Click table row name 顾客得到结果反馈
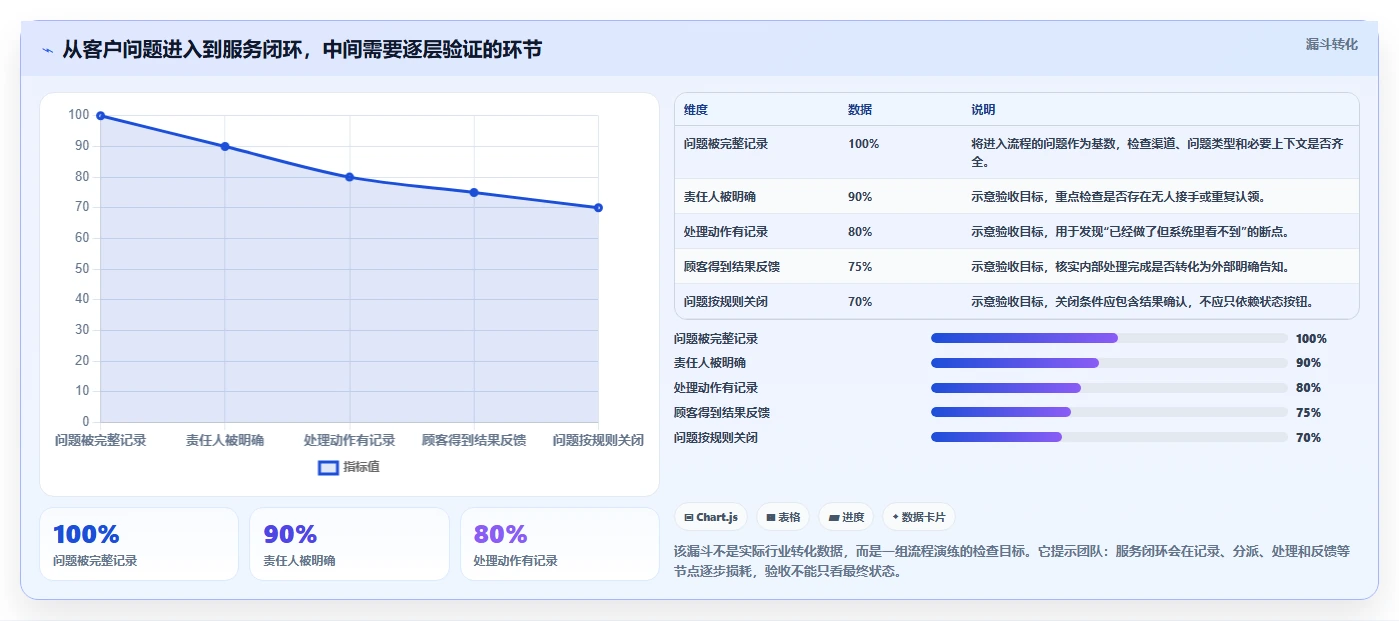Image resolution: width=1399 pixels, height=621 pixels. pyautogui.click(x=732, y=267)
